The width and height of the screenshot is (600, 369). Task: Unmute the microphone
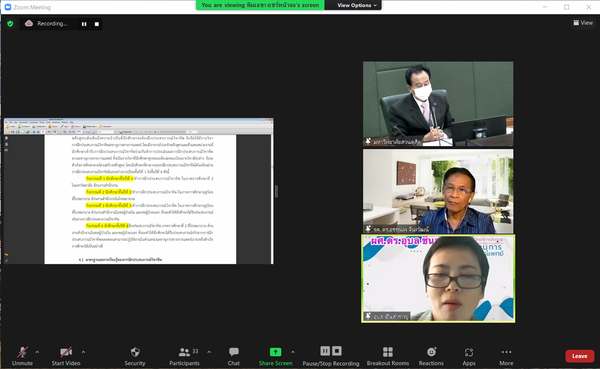click(22, 356)
